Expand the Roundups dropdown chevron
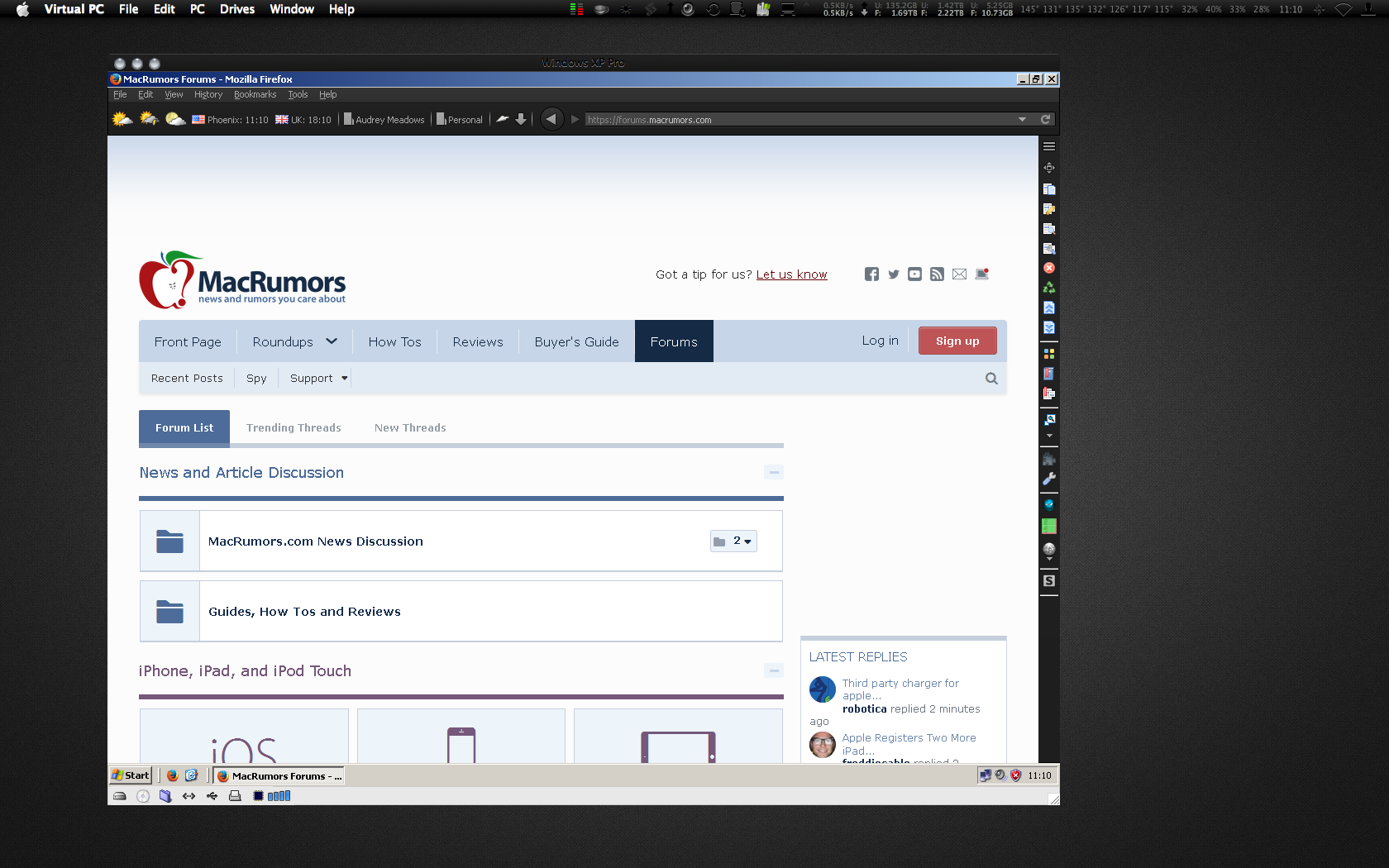Screen dimensions: 1389x868 (x=332, y=341)
